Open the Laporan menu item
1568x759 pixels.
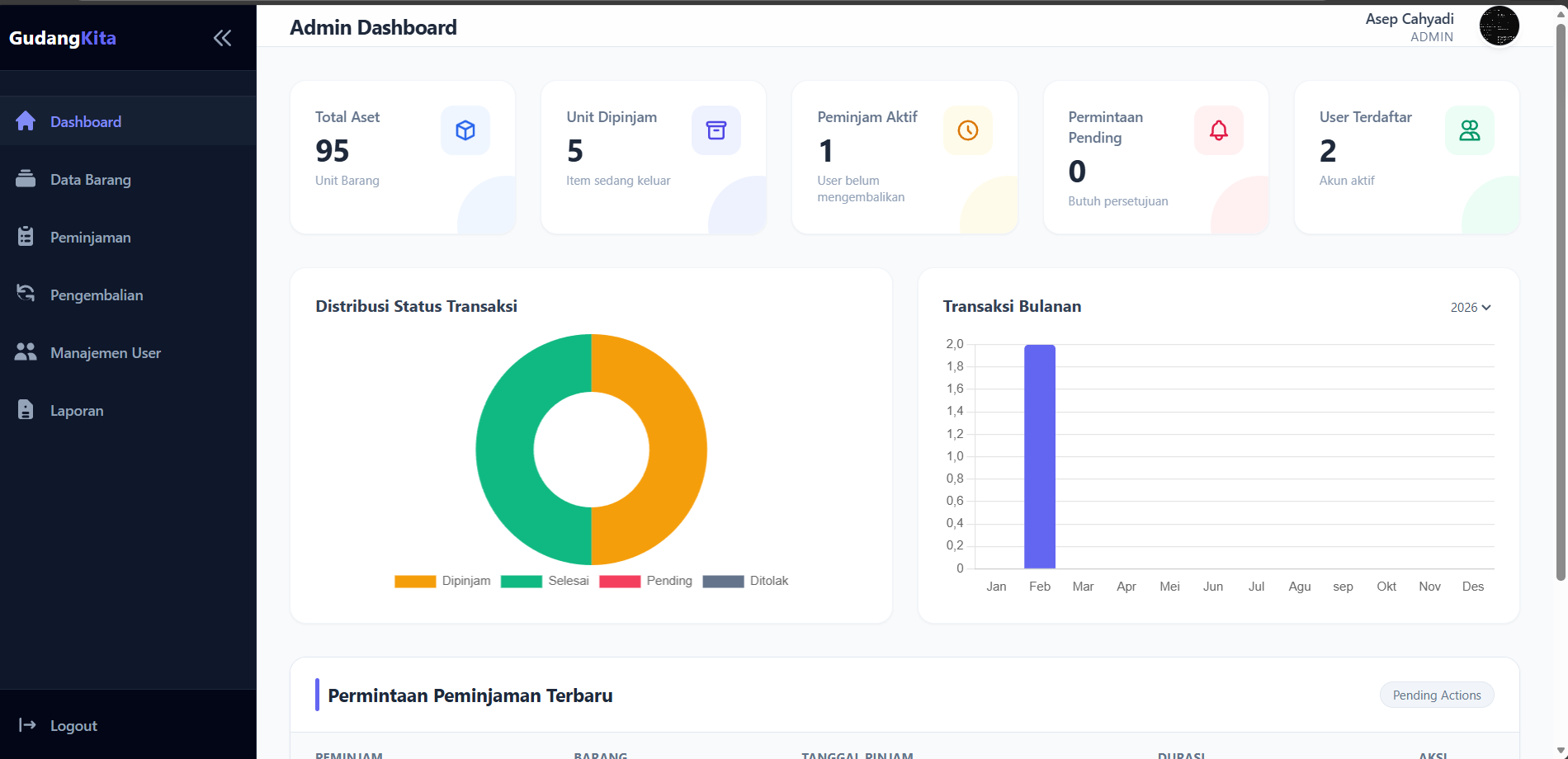pyautogui.click(x=77, y=410)
